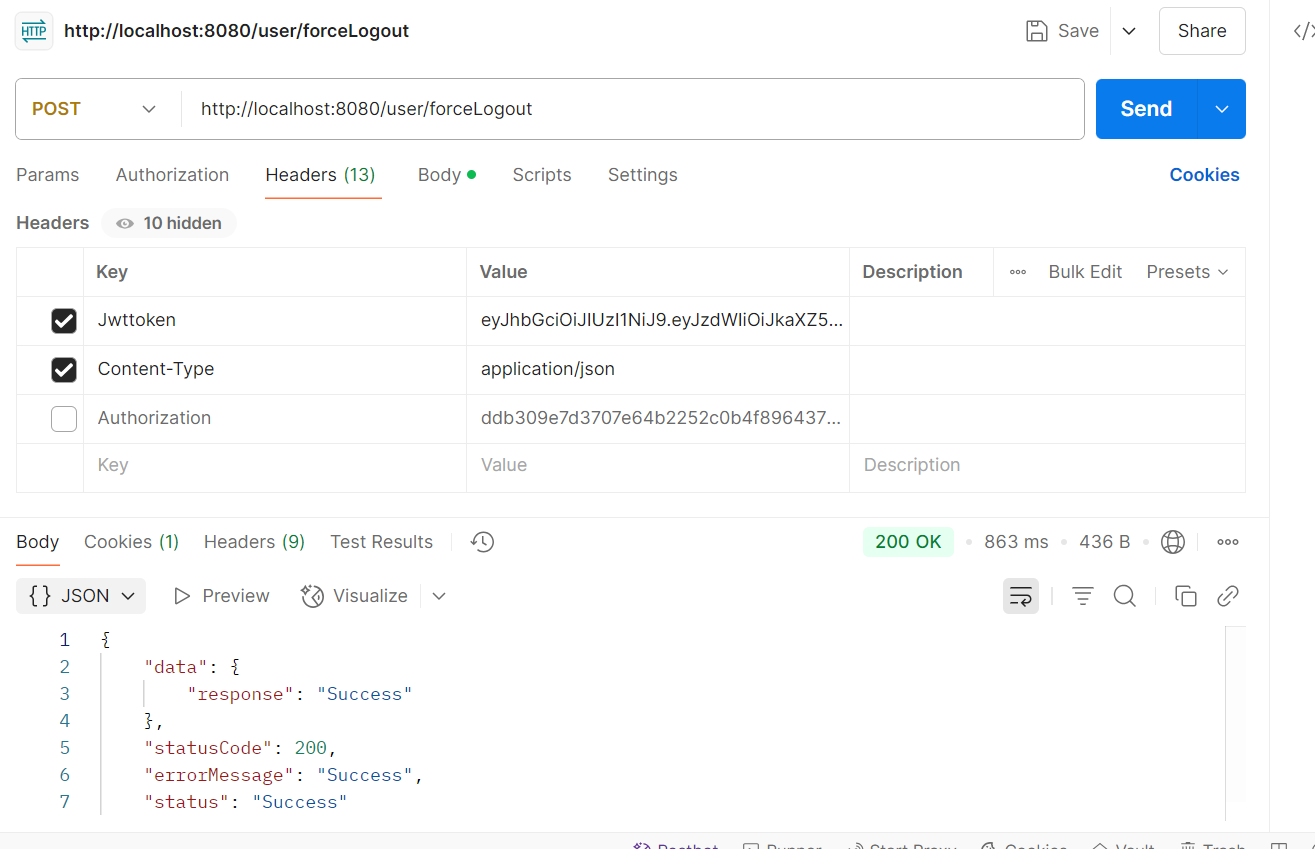The width and height of the screenshot is (1315, 849).
Task: Click the "response": "Success" line
Action: 300,694
